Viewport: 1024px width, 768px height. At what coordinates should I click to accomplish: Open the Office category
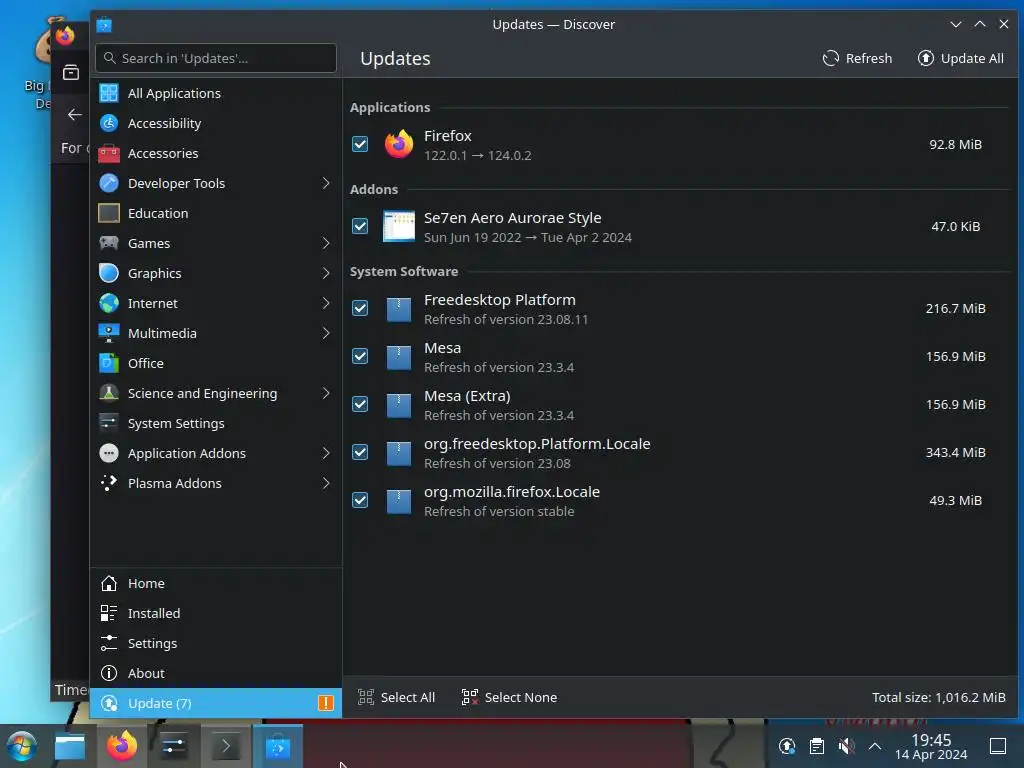(x=216, y=364)
